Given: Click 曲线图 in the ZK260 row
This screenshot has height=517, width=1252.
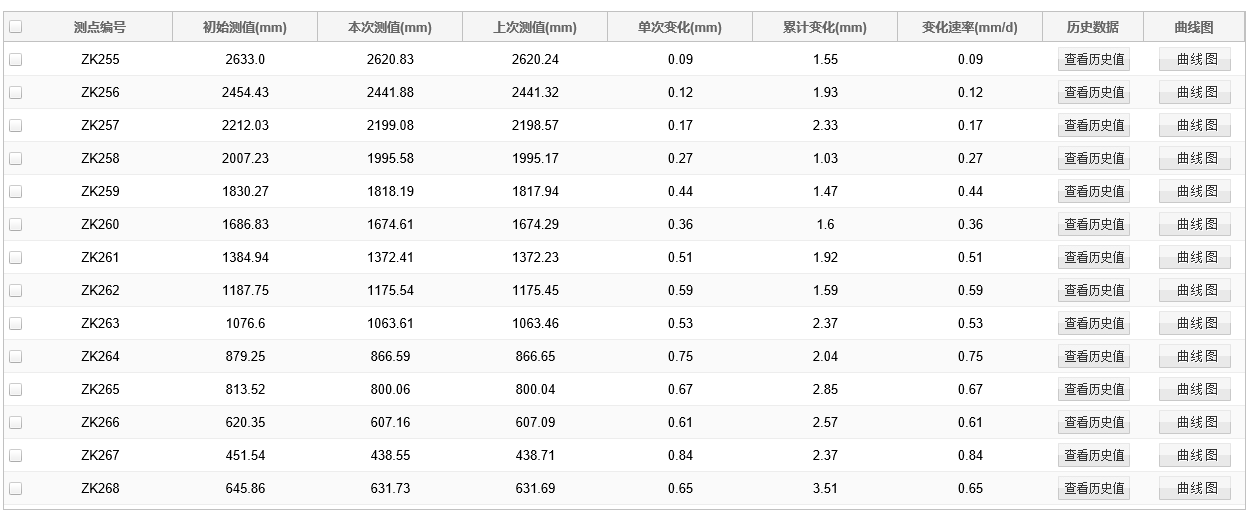Looking at the screenshot, I should click(x=1195, y=225).
